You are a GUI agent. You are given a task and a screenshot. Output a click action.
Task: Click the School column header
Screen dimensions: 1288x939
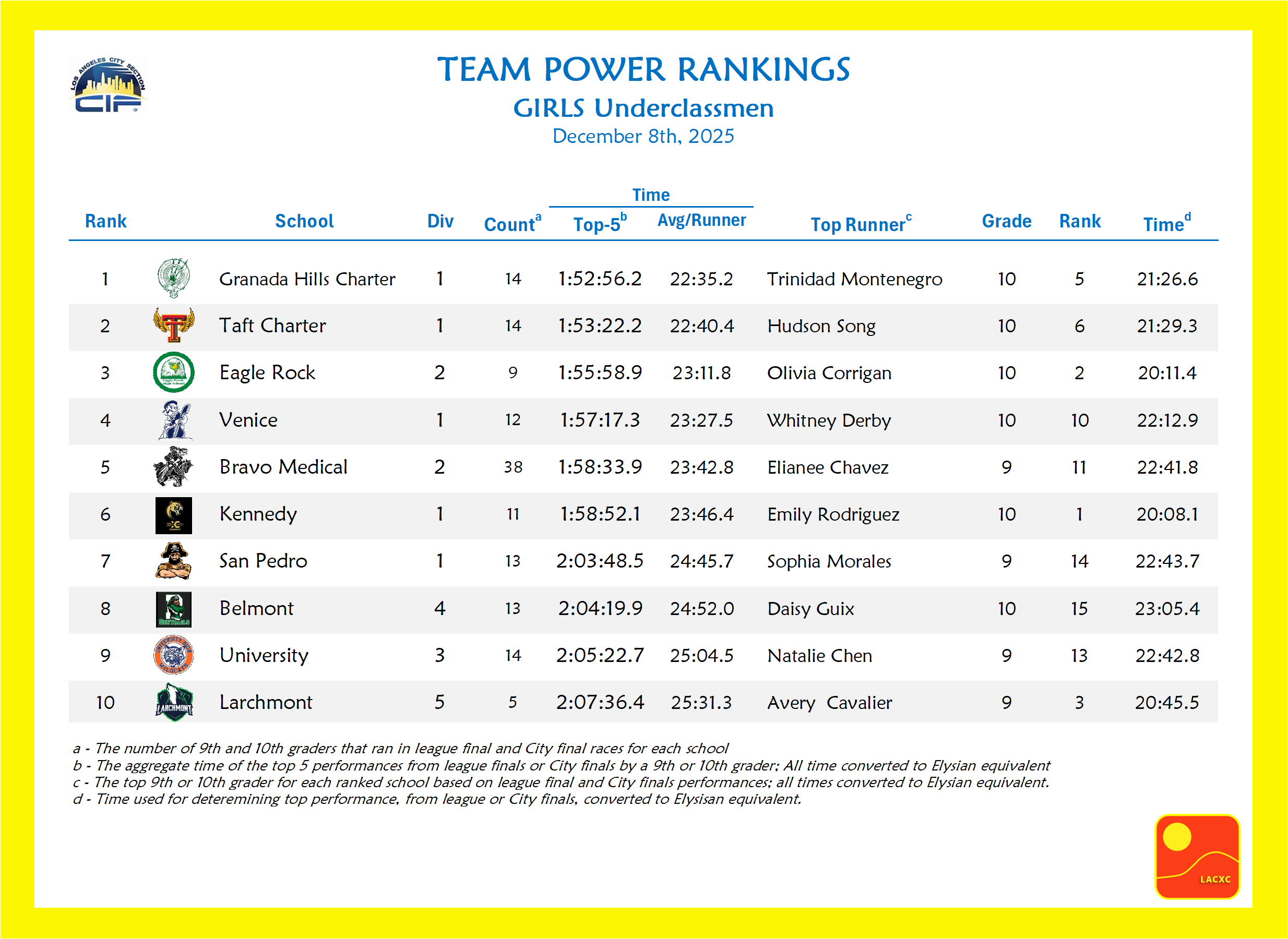tap(304, 221)
